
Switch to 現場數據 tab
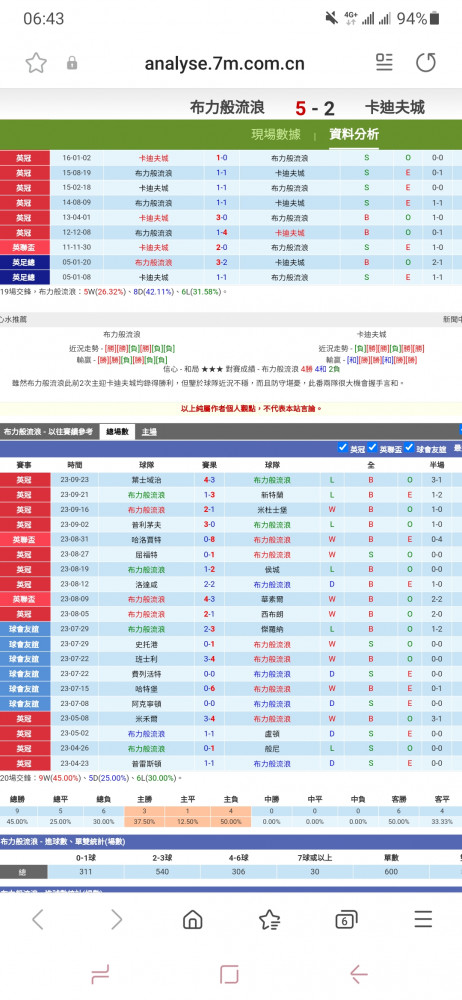point(276,135)
